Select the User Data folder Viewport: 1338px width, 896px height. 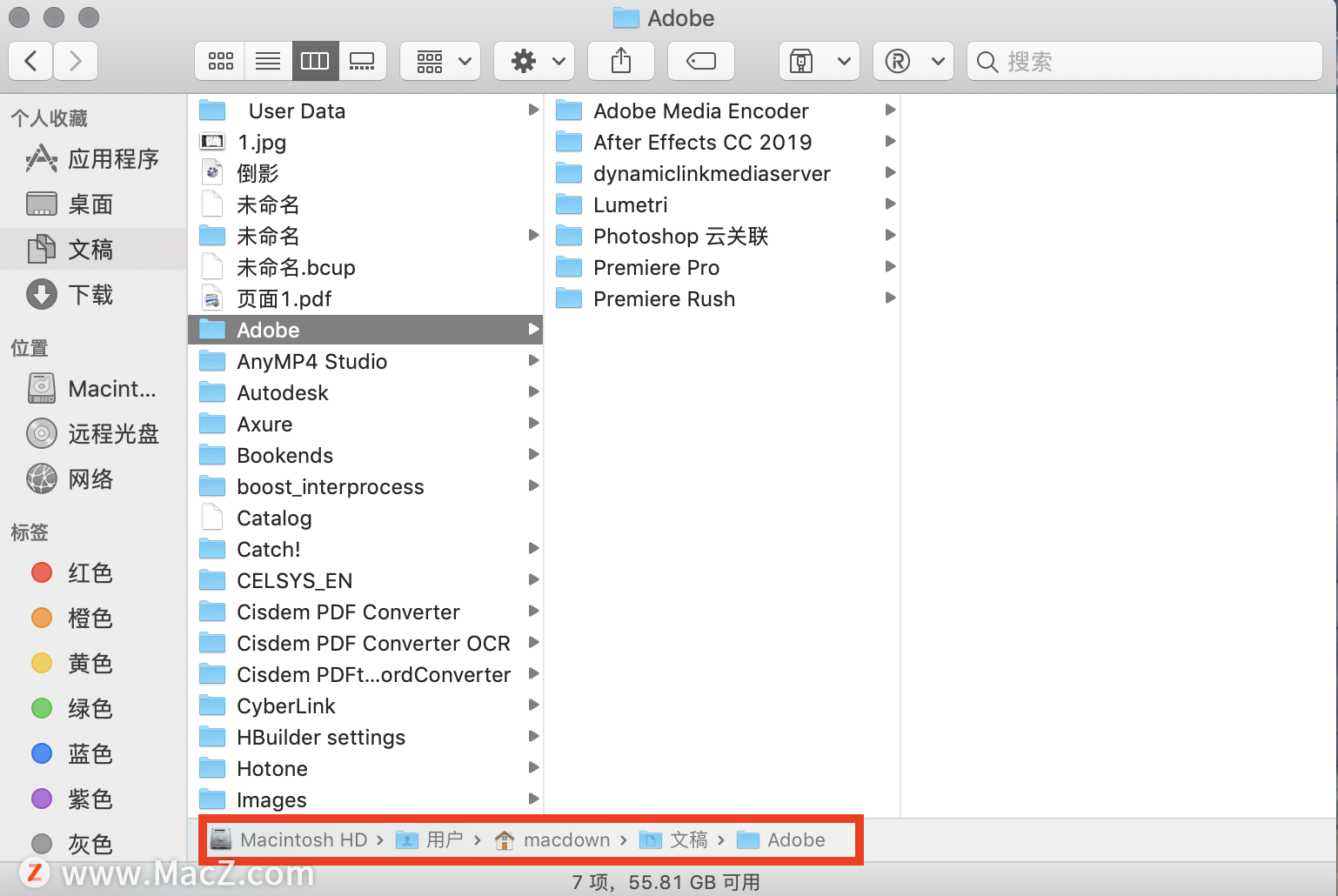pos(365,110)
